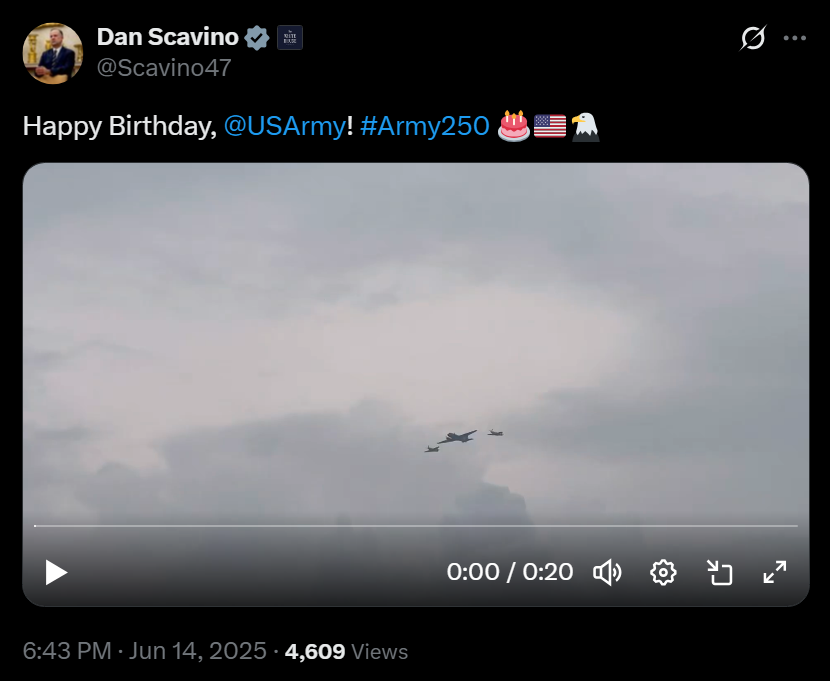Viewport: 830px width, 681px height.
Task: Open the three-dot More options menu
Action: (x=794, y=39)
